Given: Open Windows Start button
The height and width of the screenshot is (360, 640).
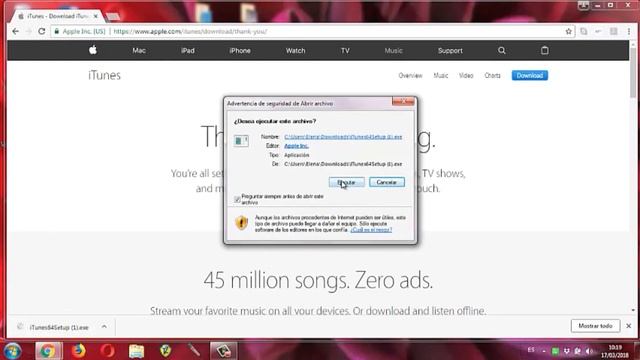Looking at the screenshot, I should (12, 351).
